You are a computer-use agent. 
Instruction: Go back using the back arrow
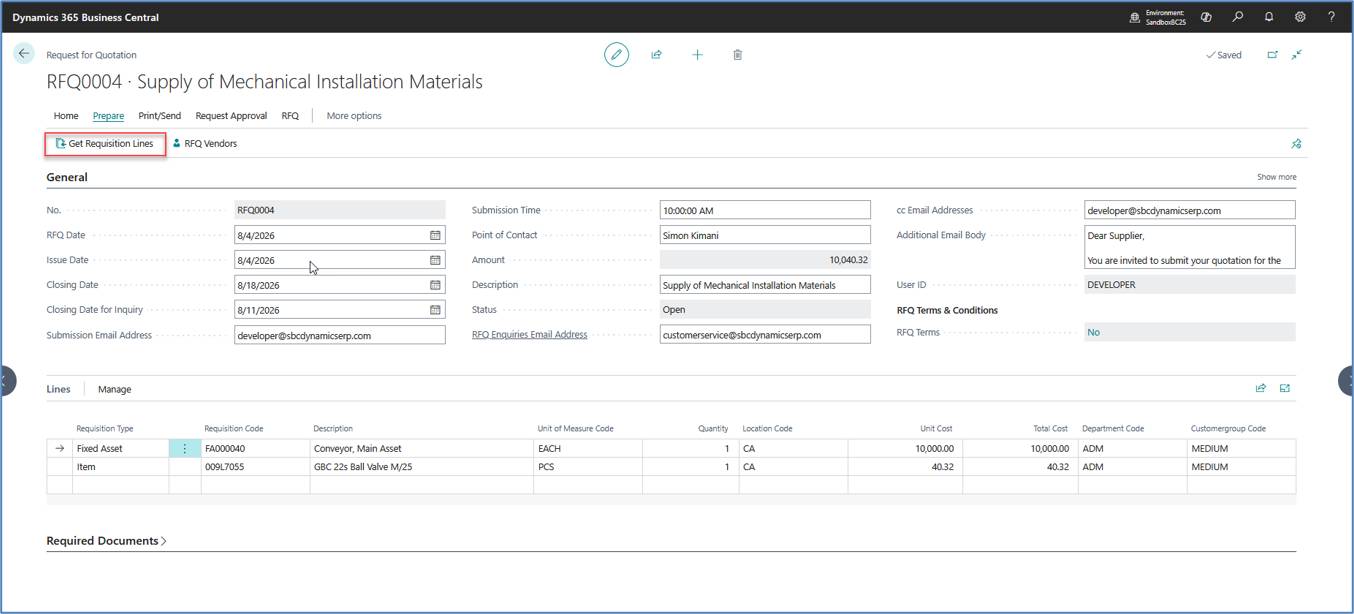pos(24,54)
